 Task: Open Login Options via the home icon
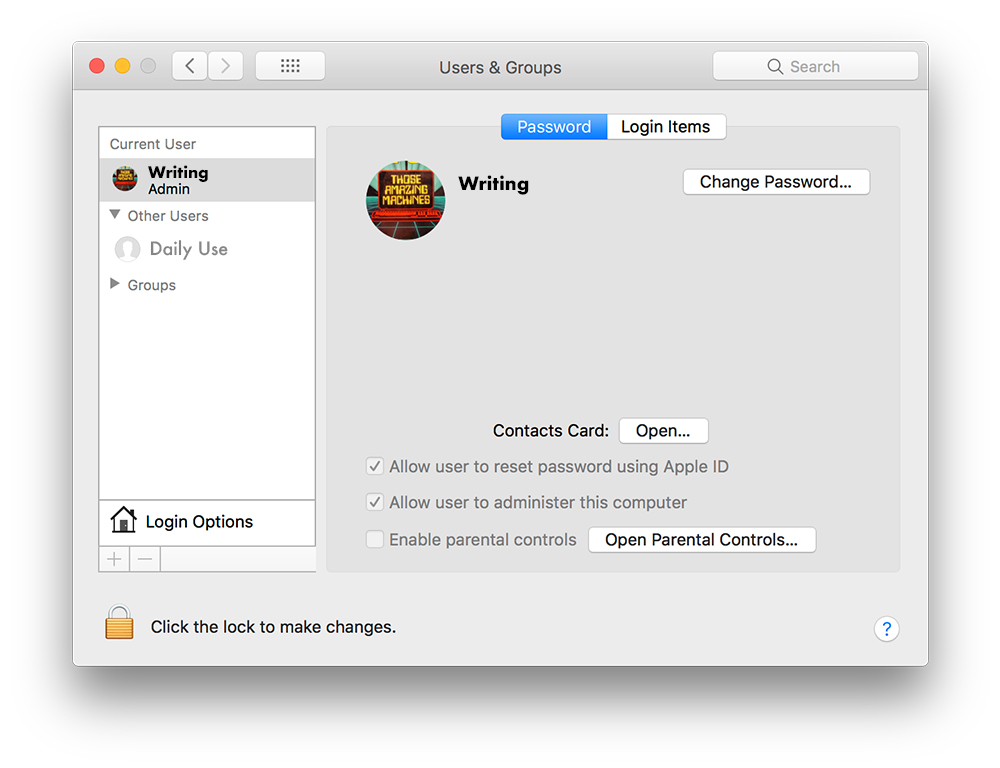(x=123, y=520)
